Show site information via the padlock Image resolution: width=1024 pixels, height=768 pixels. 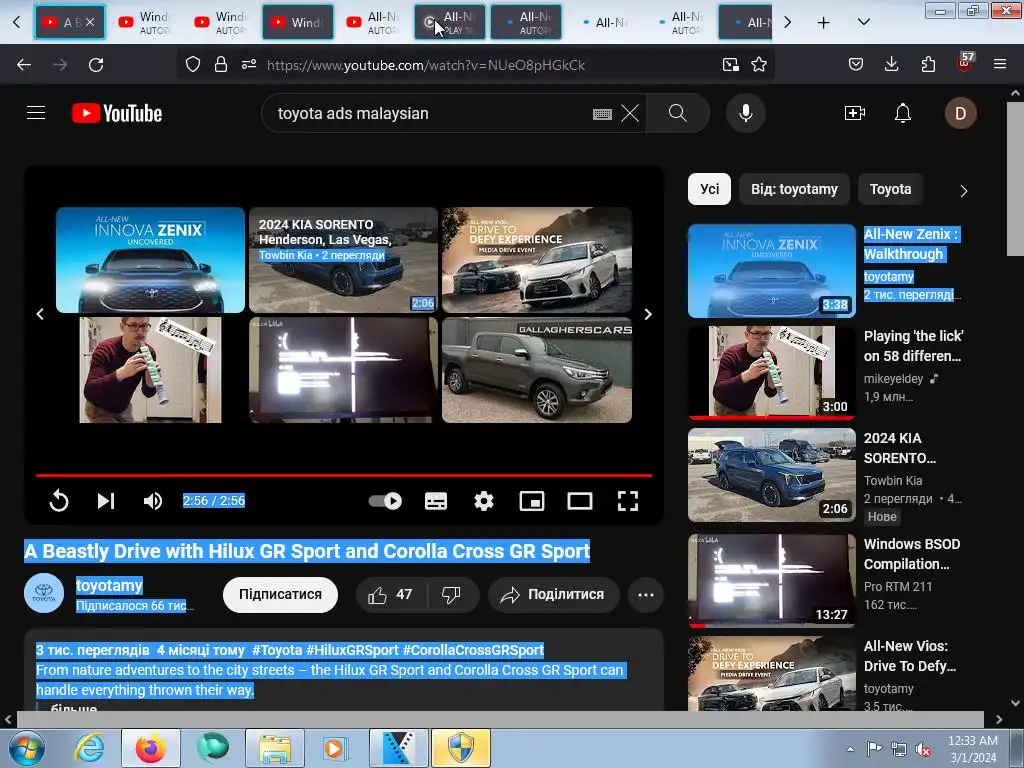point(221,65)
